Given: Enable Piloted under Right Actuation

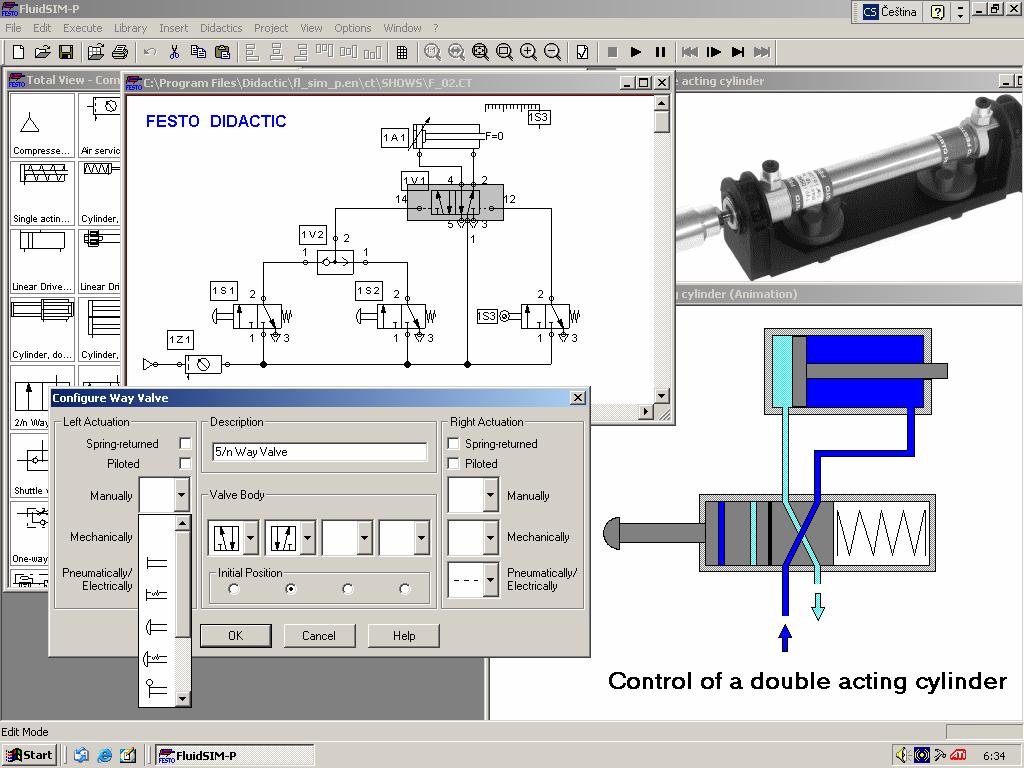Looking at the screenshot, I should point(453,464).
